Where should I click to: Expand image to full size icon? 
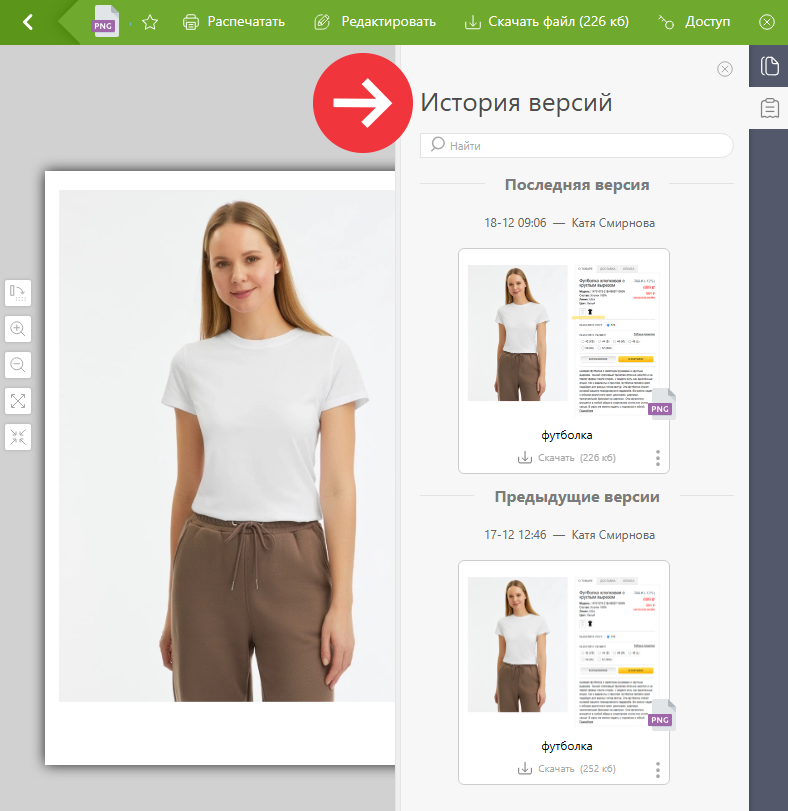(x=19, y=400)
